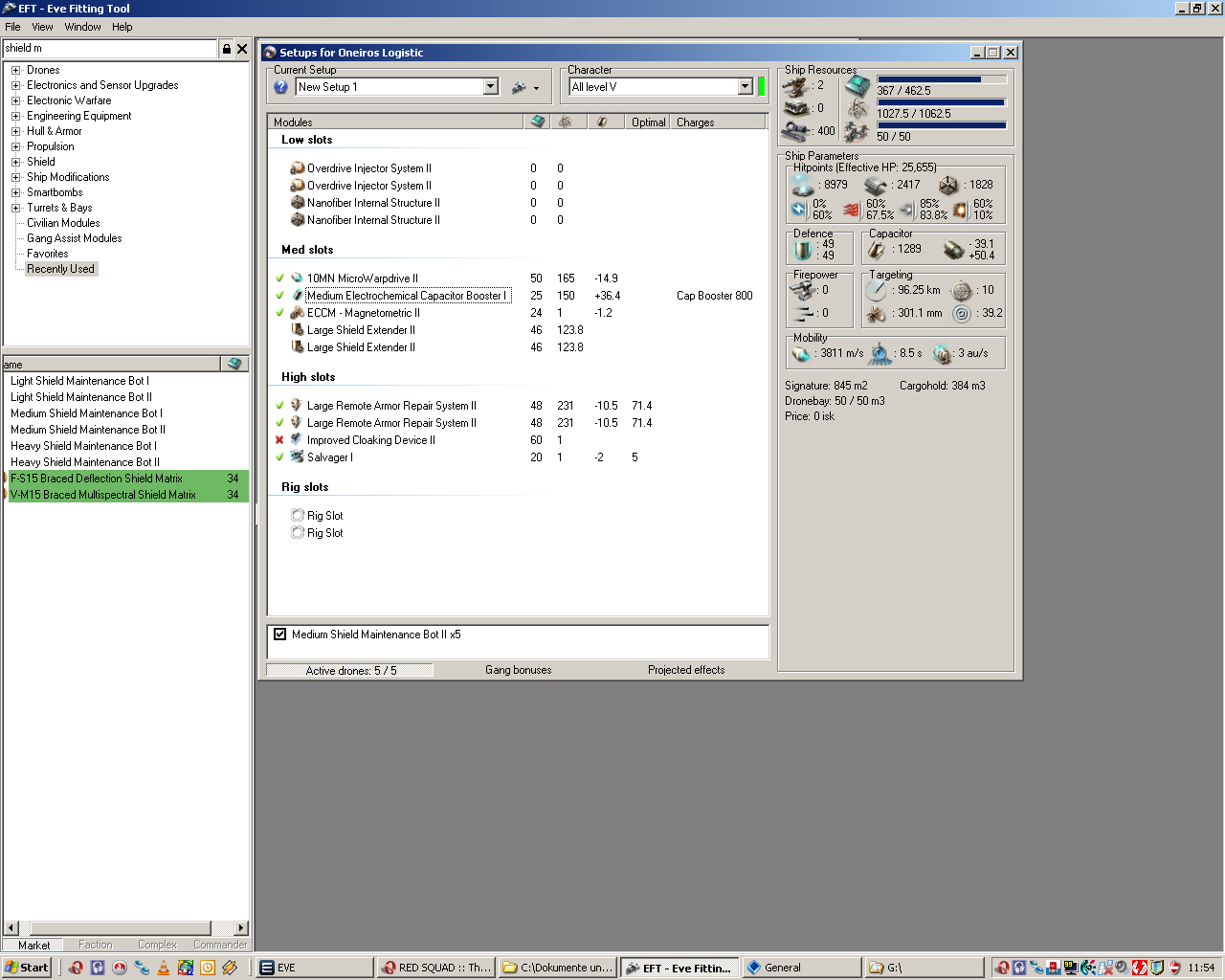Click the warp speed icon showing 3 au/s
This screenshot has height=980, width=1225.
[943, 354]
